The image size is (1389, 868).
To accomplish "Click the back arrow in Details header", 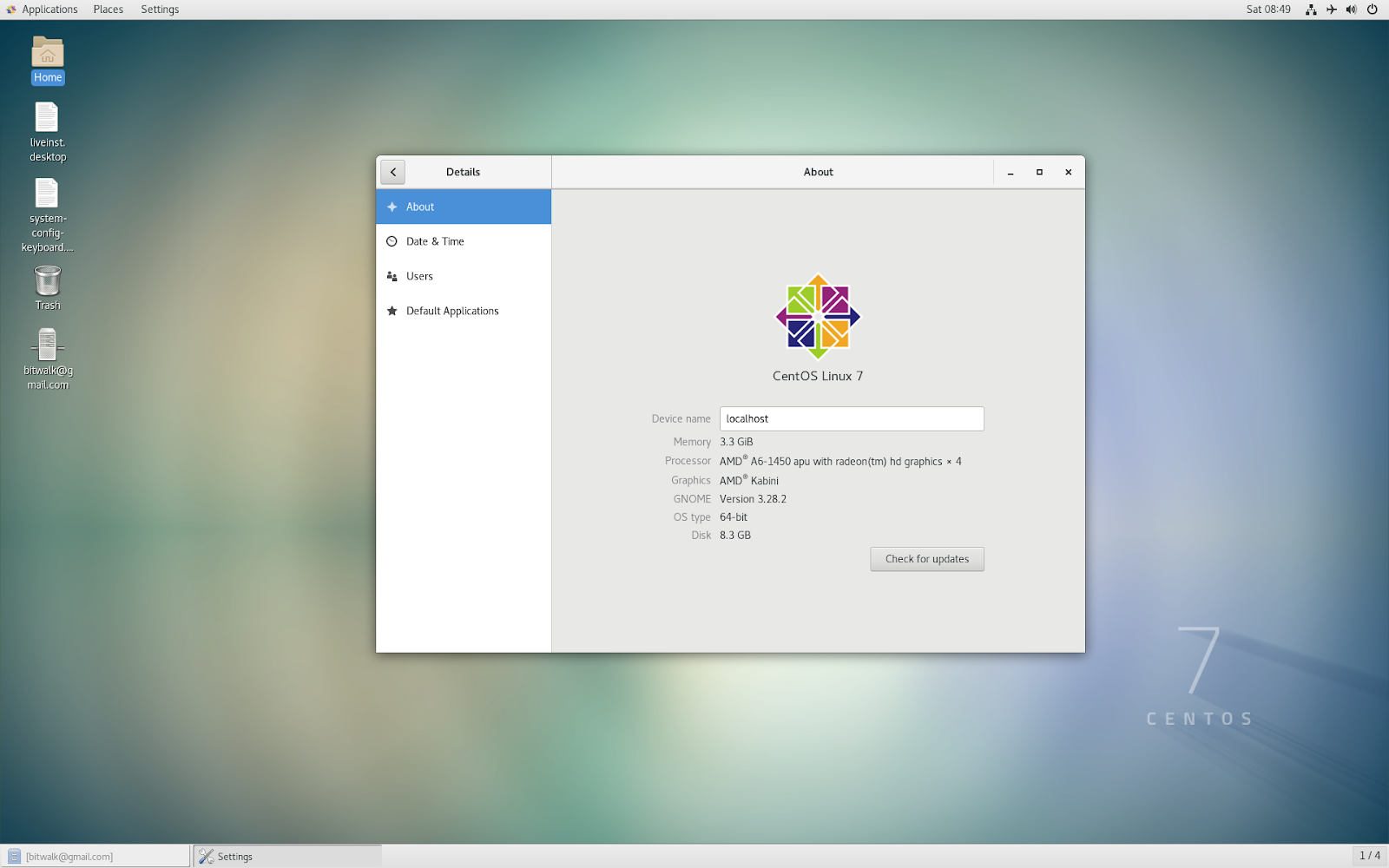I will click(x=392, y=172).
